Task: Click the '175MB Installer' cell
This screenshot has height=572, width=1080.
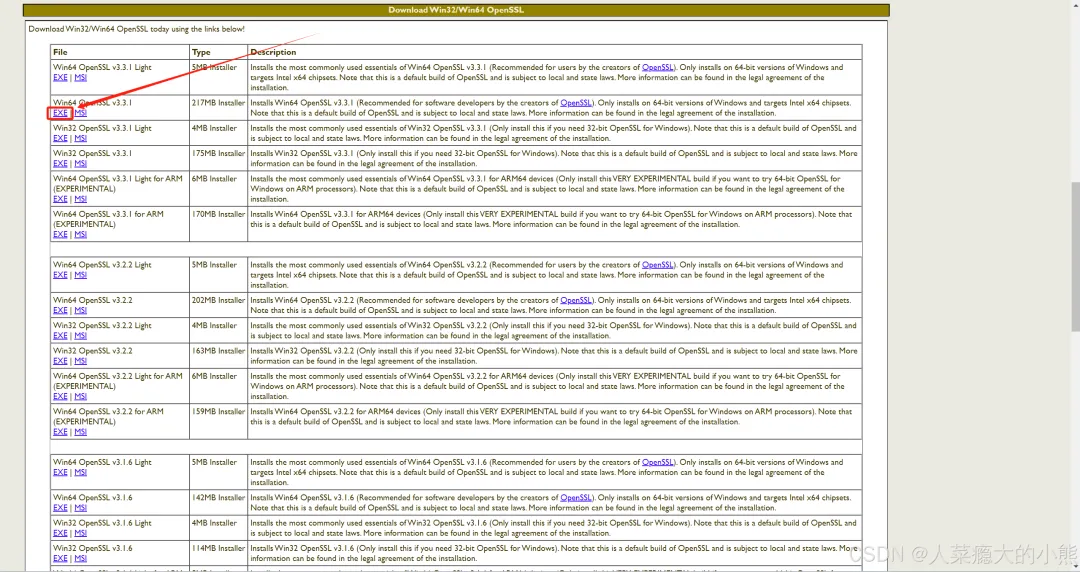Action: [x=218, y=159]
